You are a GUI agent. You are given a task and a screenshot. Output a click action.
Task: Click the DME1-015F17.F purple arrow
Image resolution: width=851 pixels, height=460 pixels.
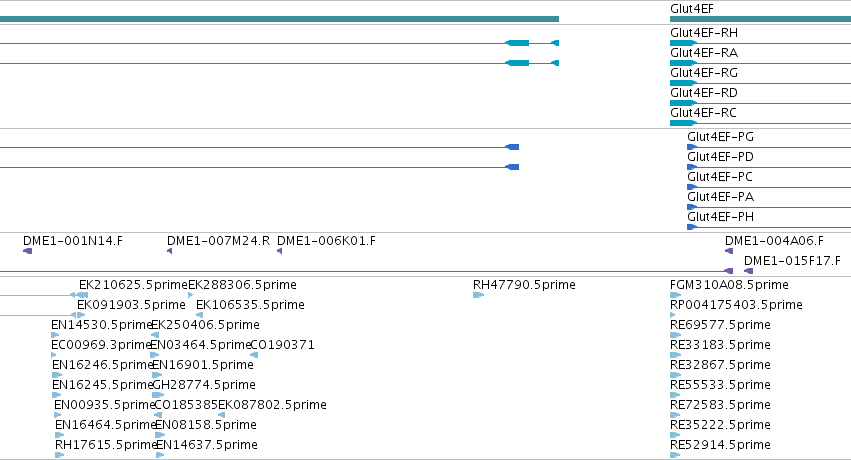click(x=748, y=271)
